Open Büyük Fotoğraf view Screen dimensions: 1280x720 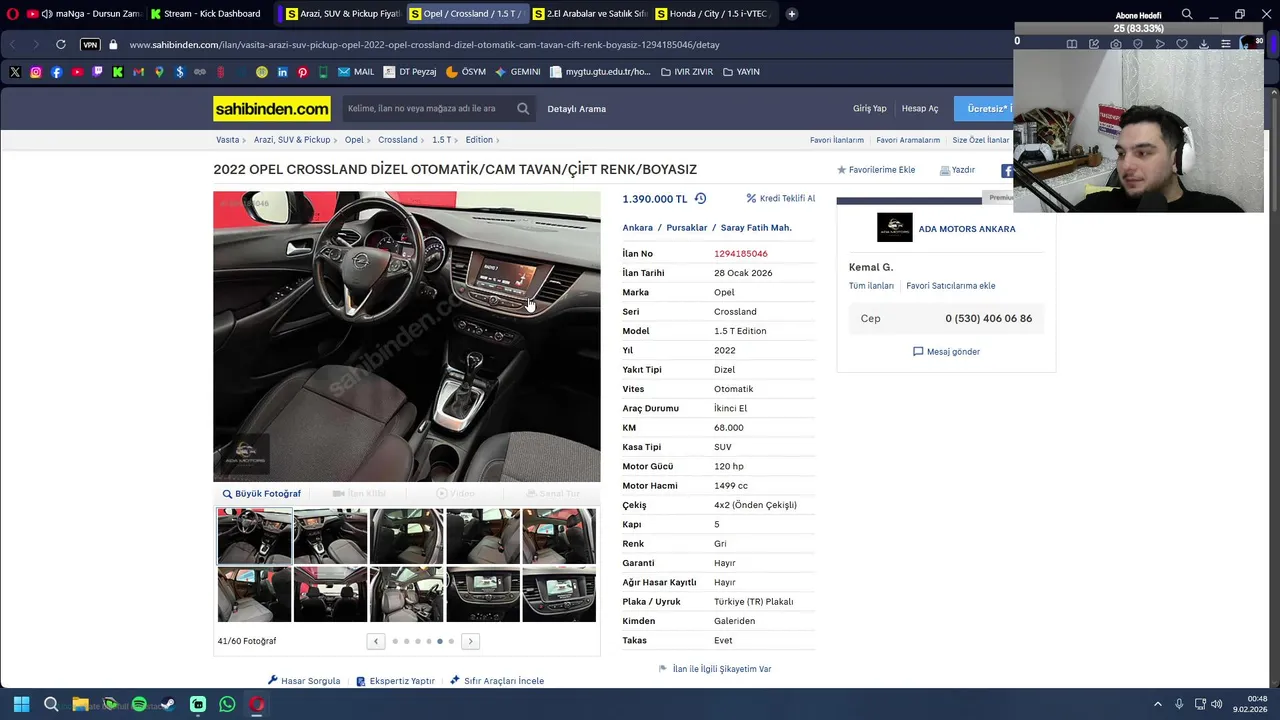(x=261, y=494)
